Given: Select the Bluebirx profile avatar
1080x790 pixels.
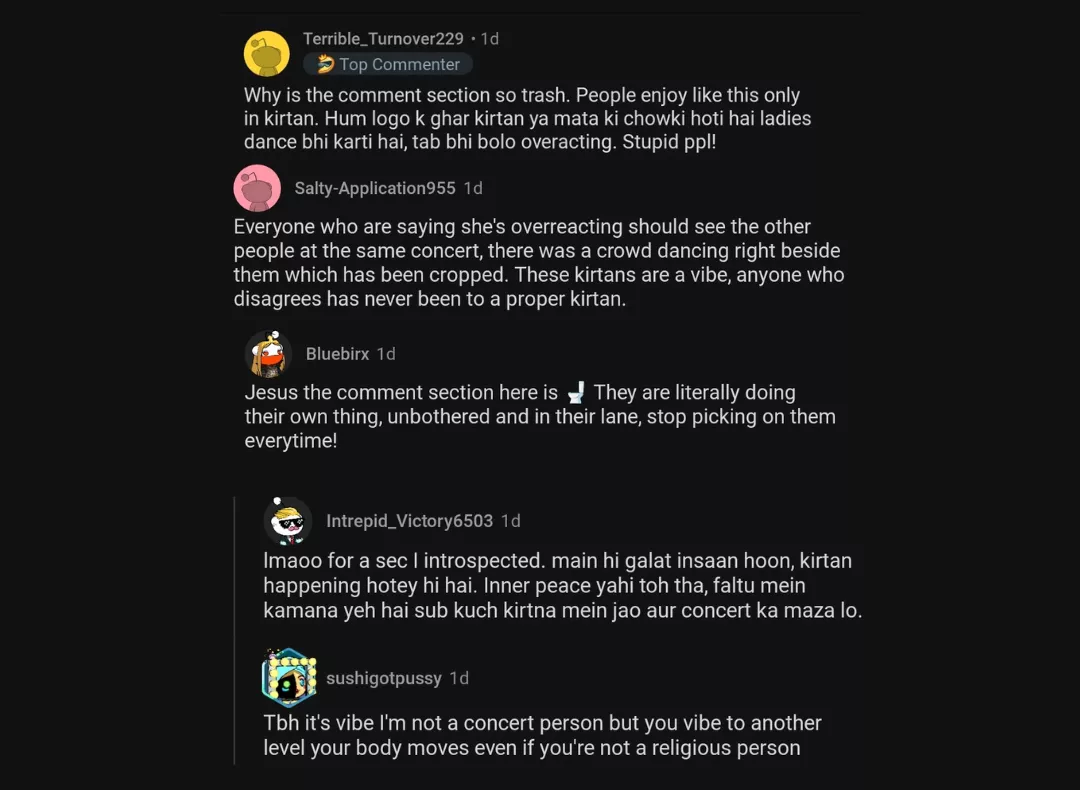Looking at the screenshot, I should click(x=268, y=354).
